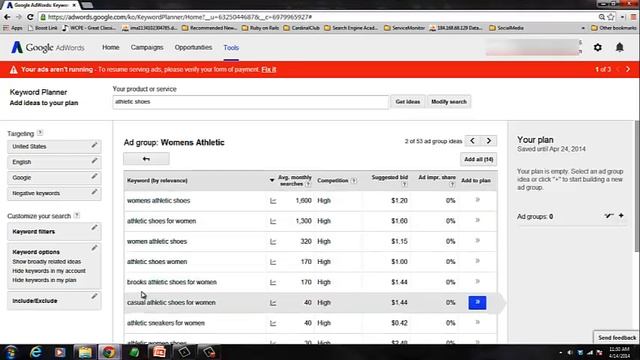Open Competition column help icon

(x=353, y=181)
